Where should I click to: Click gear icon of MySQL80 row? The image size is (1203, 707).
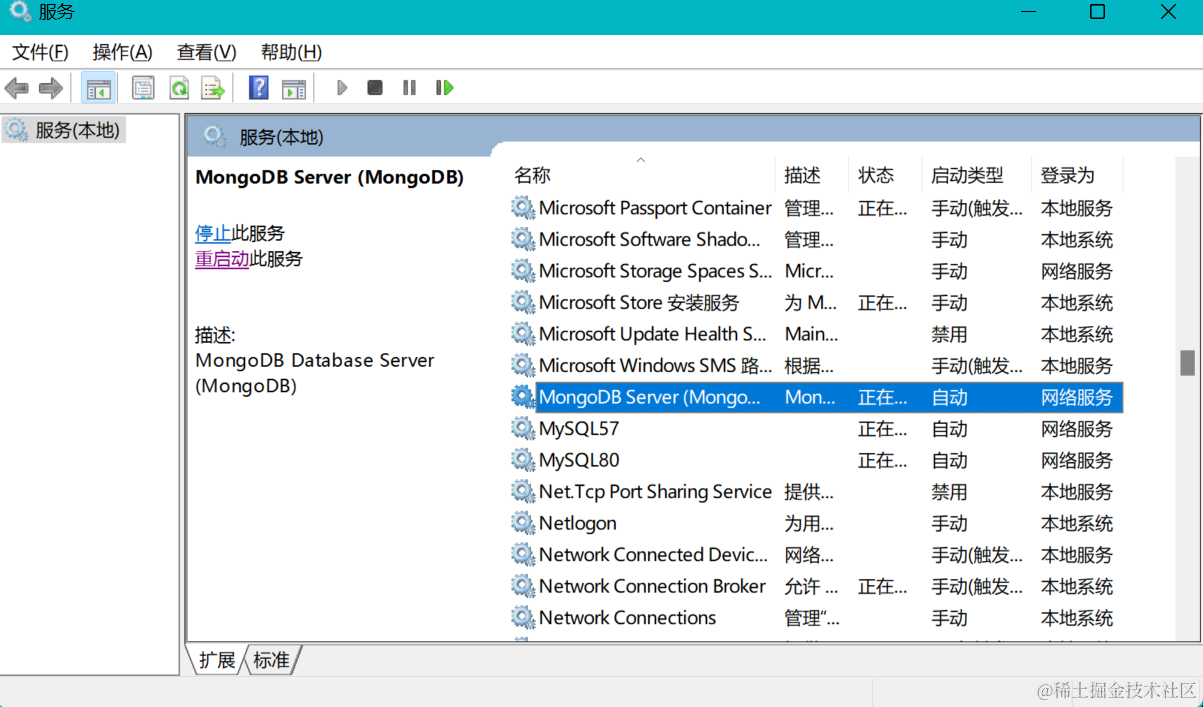(x=523, y=460)
